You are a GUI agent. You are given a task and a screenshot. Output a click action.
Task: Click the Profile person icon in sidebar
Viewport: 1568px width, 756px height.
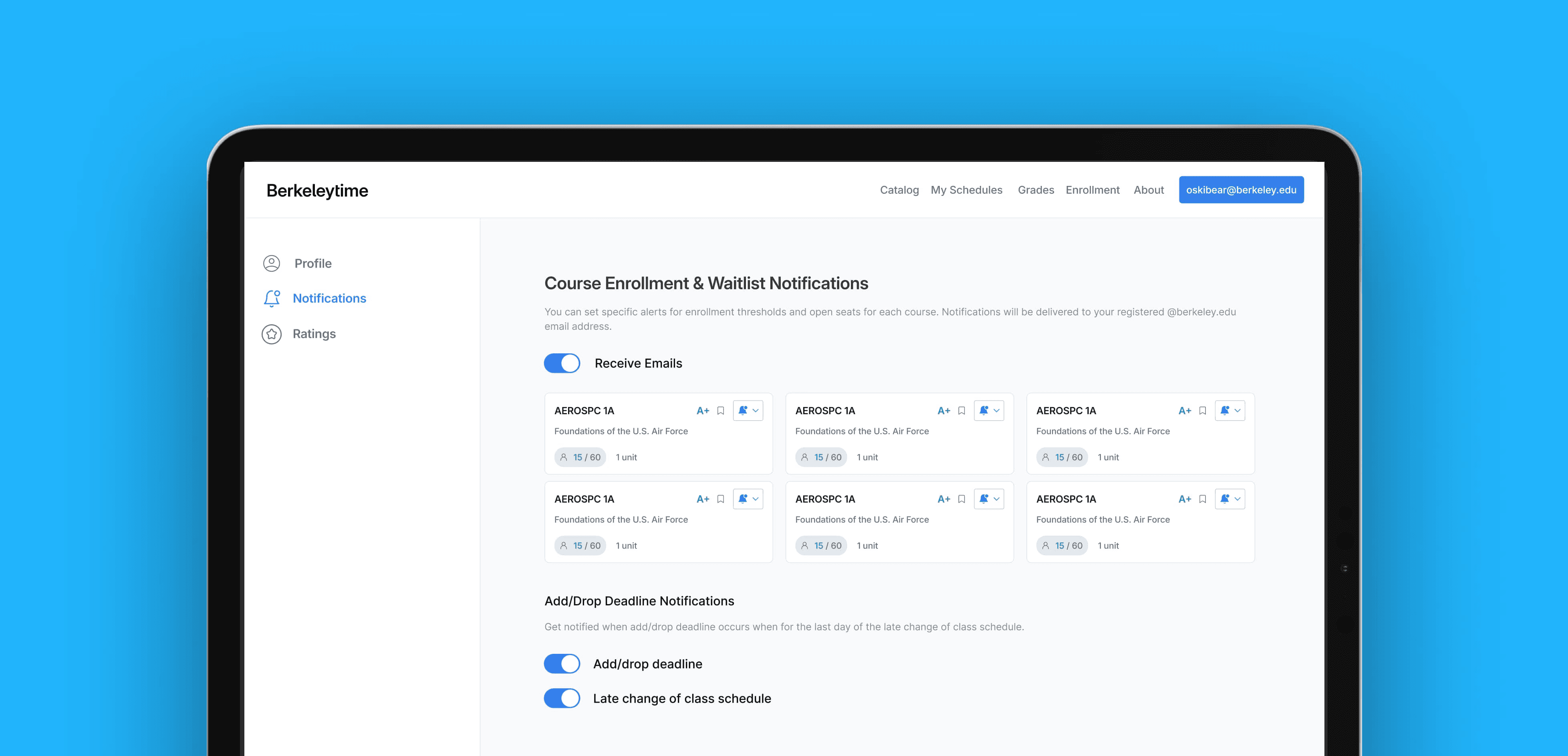coord(272,264)
